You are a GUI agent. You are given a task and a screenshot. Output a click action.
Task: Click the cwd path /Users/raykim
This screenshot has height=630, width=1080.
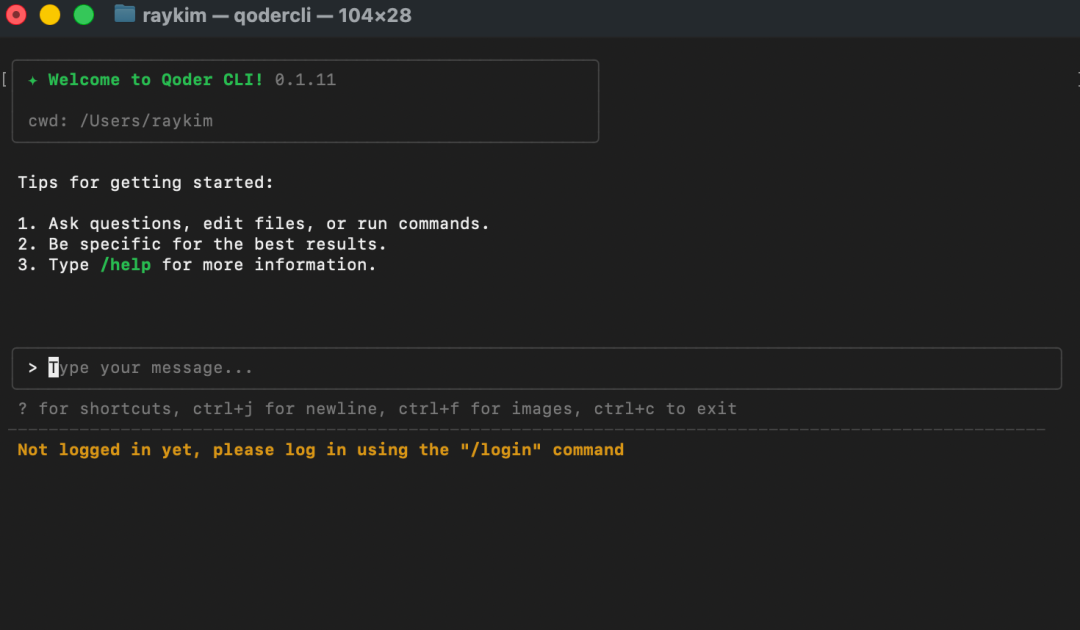pos(146,121)
